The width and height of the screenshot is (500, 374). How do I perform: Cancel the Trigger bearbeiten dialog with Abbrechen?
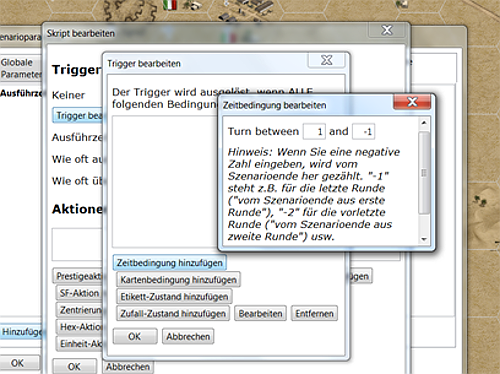(188, 337)
